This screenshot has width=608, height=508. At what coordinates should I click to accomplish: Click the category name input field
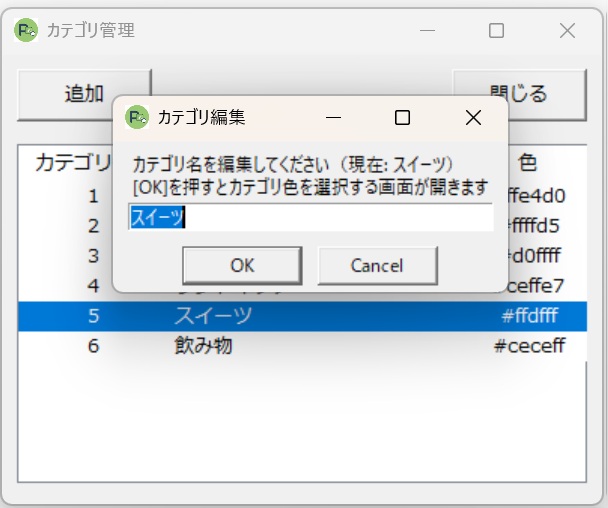coord(311,217)
